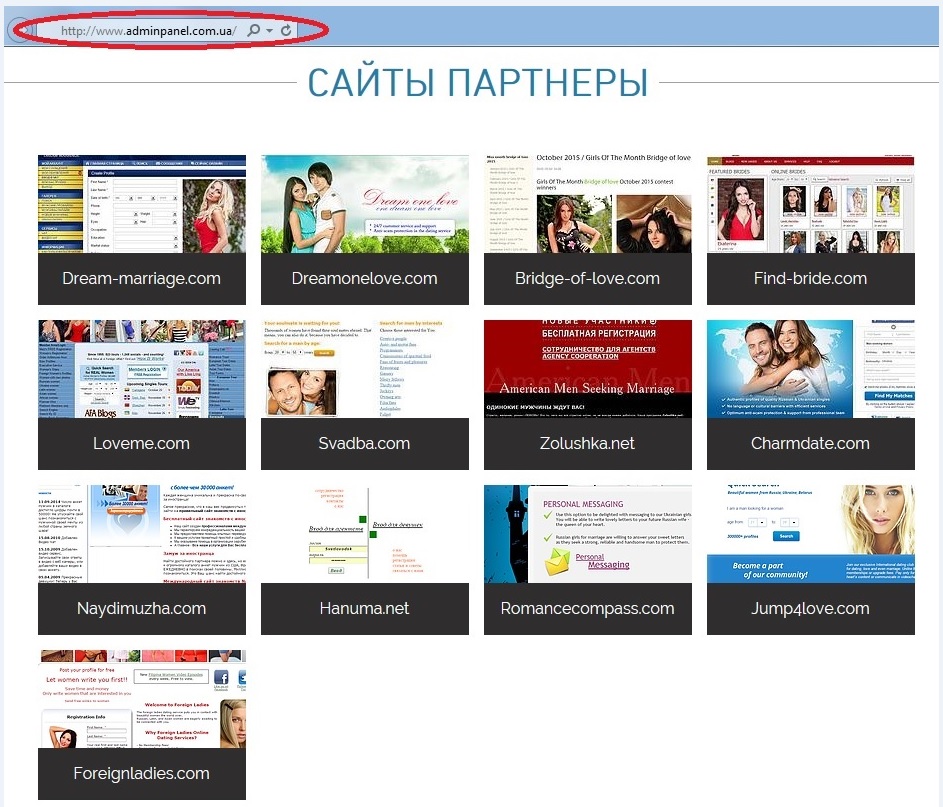Screen dimensions: 943x807
Task: Open the Bridge-of-love.com partner link
Action: [588, 278]
